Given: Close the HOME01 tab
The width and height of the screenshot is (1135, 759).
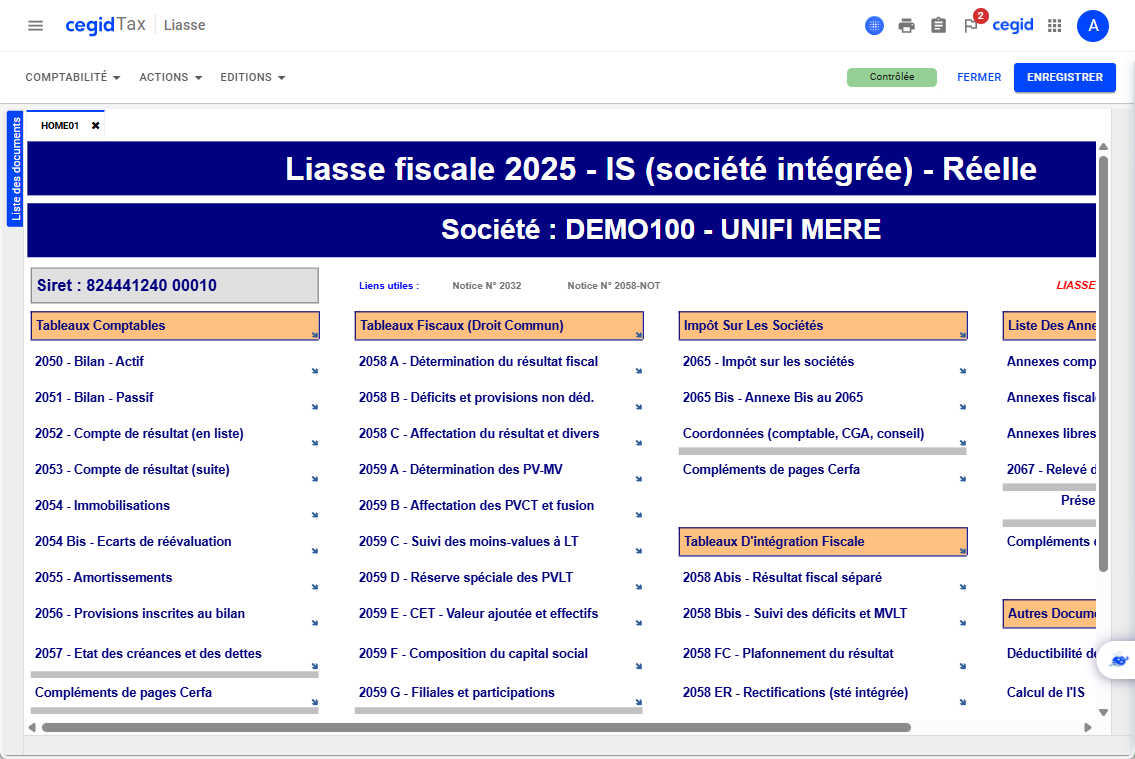Looking at the screenshot, I should [95, 125].
